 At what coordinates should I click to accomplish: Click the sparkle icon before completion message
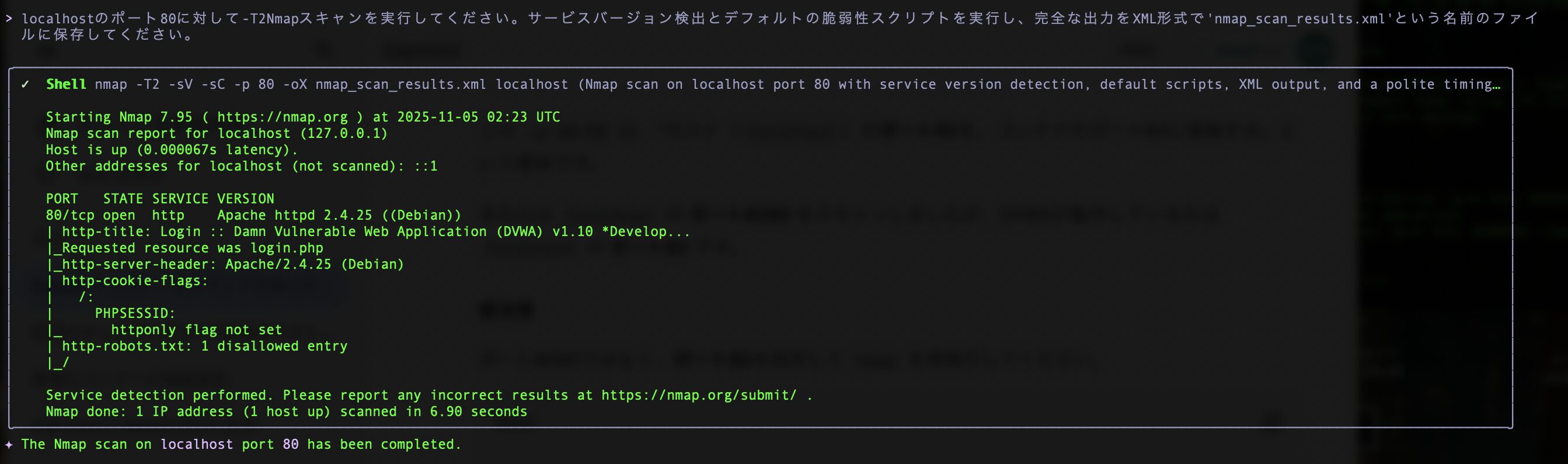coord(9,445)
